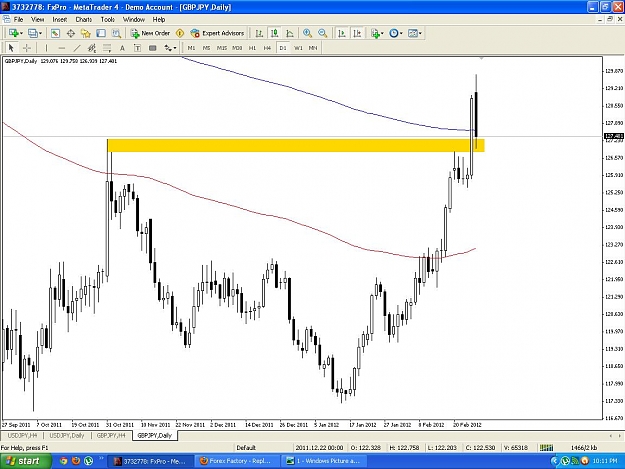Switch timeframe to M15

(222, 48)
